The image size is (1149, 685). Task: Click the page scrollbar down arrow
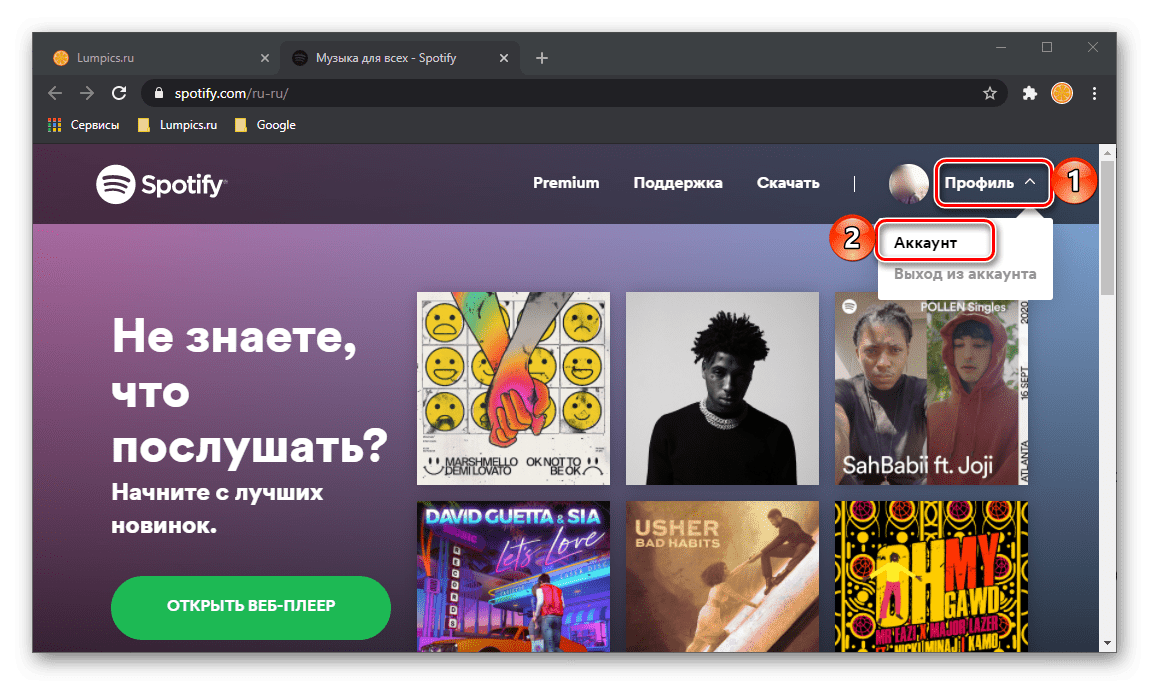click(x=1108, y=644)
